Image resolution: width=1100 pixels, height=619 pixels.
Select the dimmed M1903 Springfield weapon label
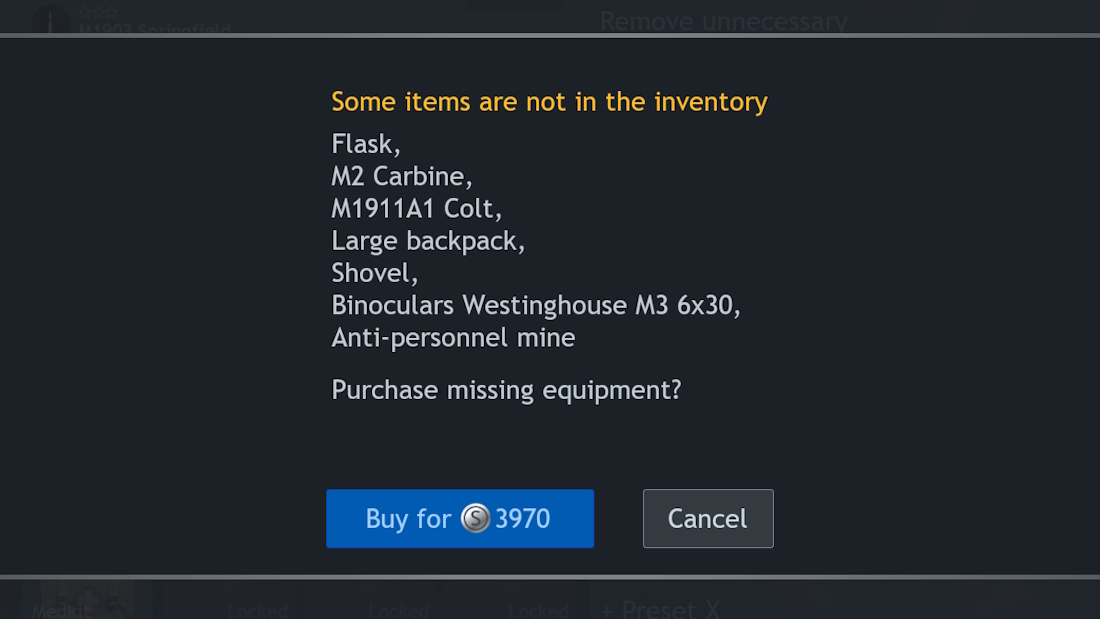tap(154, 29)
